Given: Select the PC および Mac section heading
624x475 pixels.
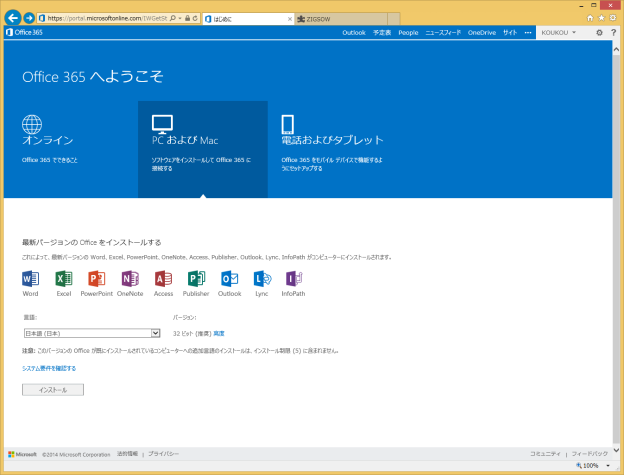Looking at the screenshot, I should tap(185, 140).
